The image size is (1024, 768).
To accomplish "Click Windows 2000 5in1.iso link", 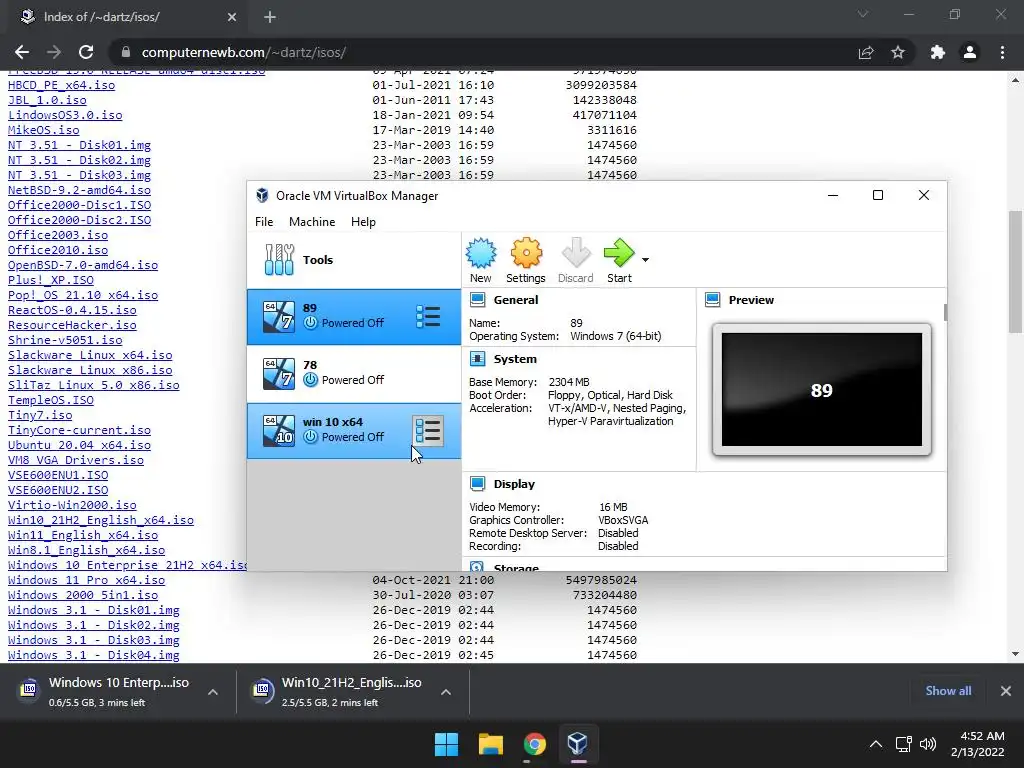I will click(x=83, y=596).
